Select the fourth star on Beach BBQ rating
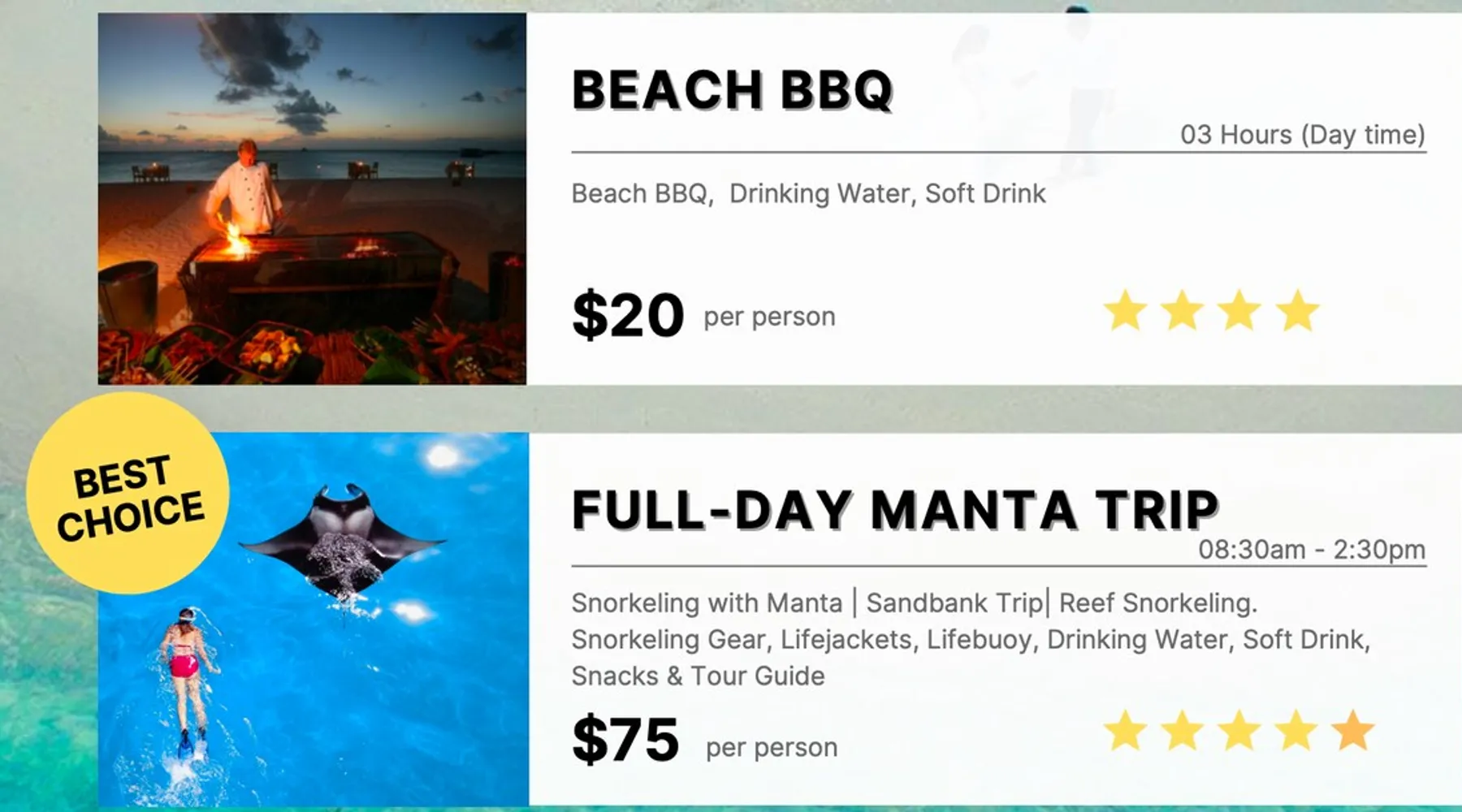1462x812 pixels. tap(1297, 311)
